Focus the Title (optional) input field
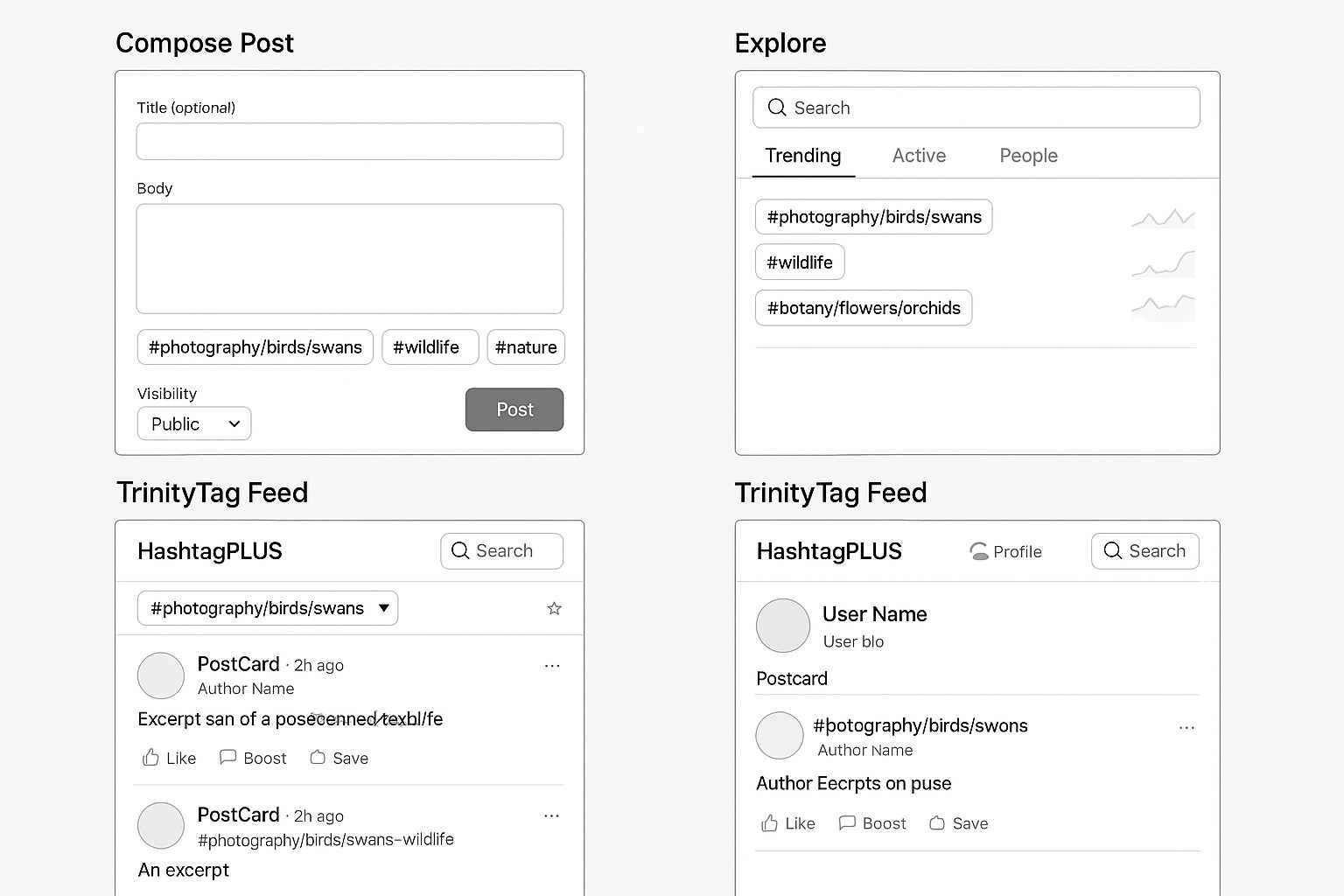 (350, 142)
